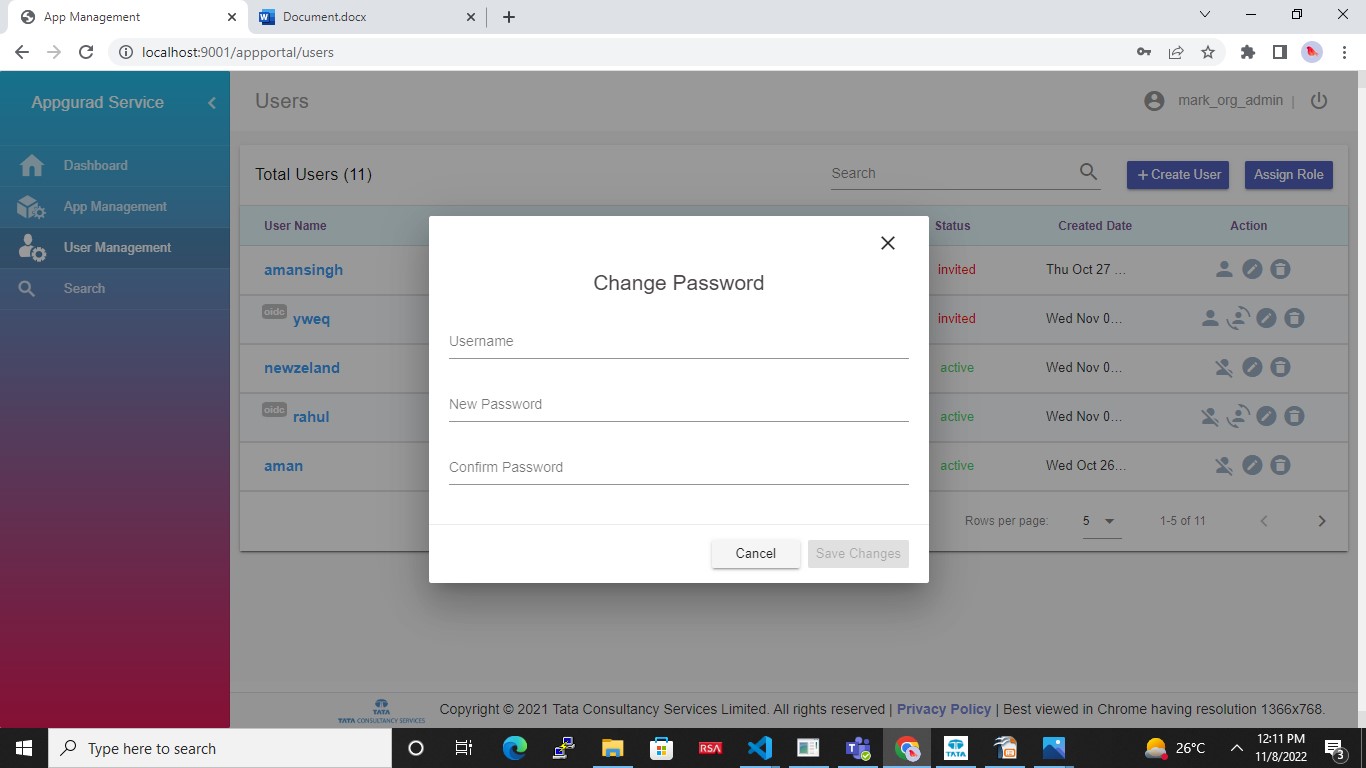
Task: Click the delete trash icon for yweq
Action: pyautogui.click(x=1294, y=318)
